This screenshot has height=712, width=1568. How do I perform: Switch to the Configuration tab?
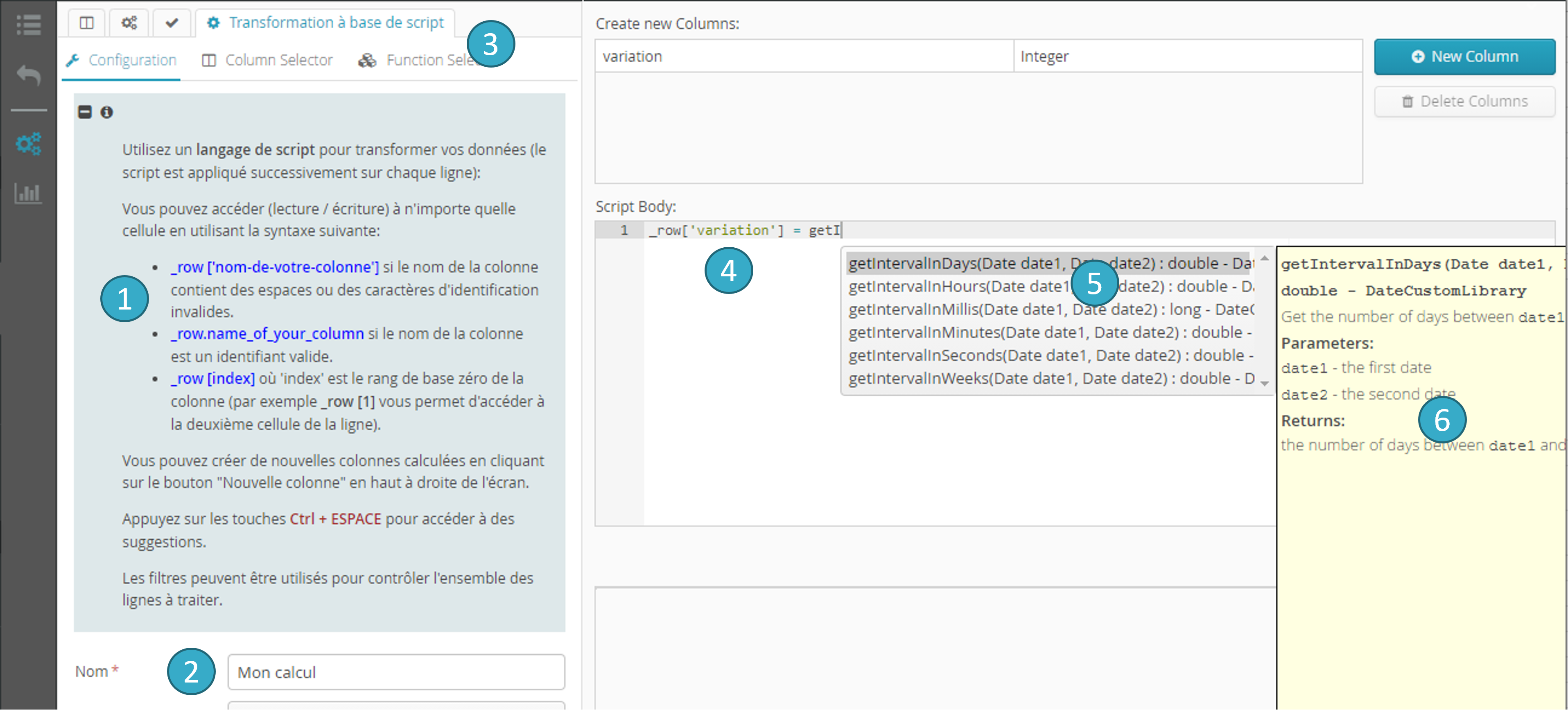click(x=121, y=60)
